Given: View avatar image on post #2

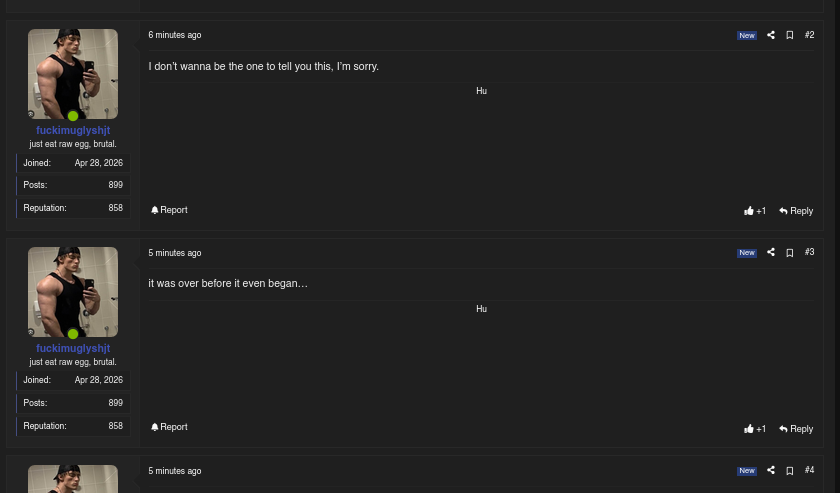Looking at the screenshot, I should (x=73, y=74).
